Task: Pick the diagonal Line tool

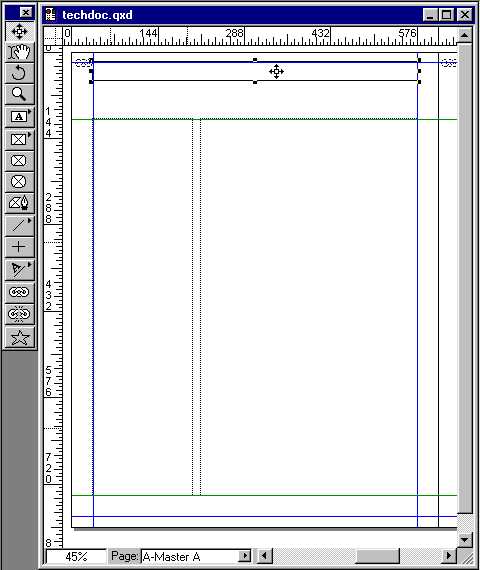Action: coord(20,226)
